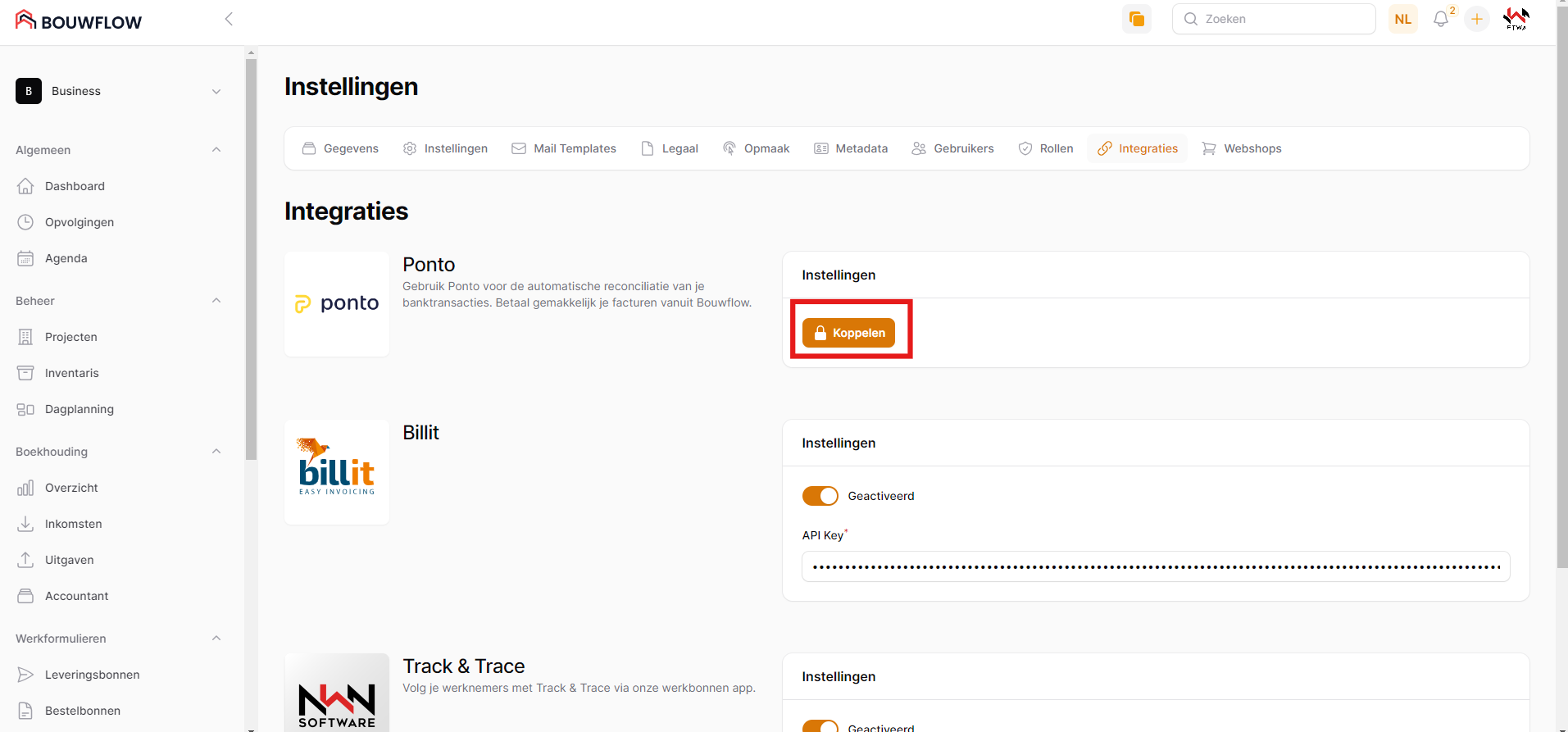Viewport: 1568px width, 732px height.
Task: Open Leveringsbonnen in the sidebar
Action: pos(92,675)
